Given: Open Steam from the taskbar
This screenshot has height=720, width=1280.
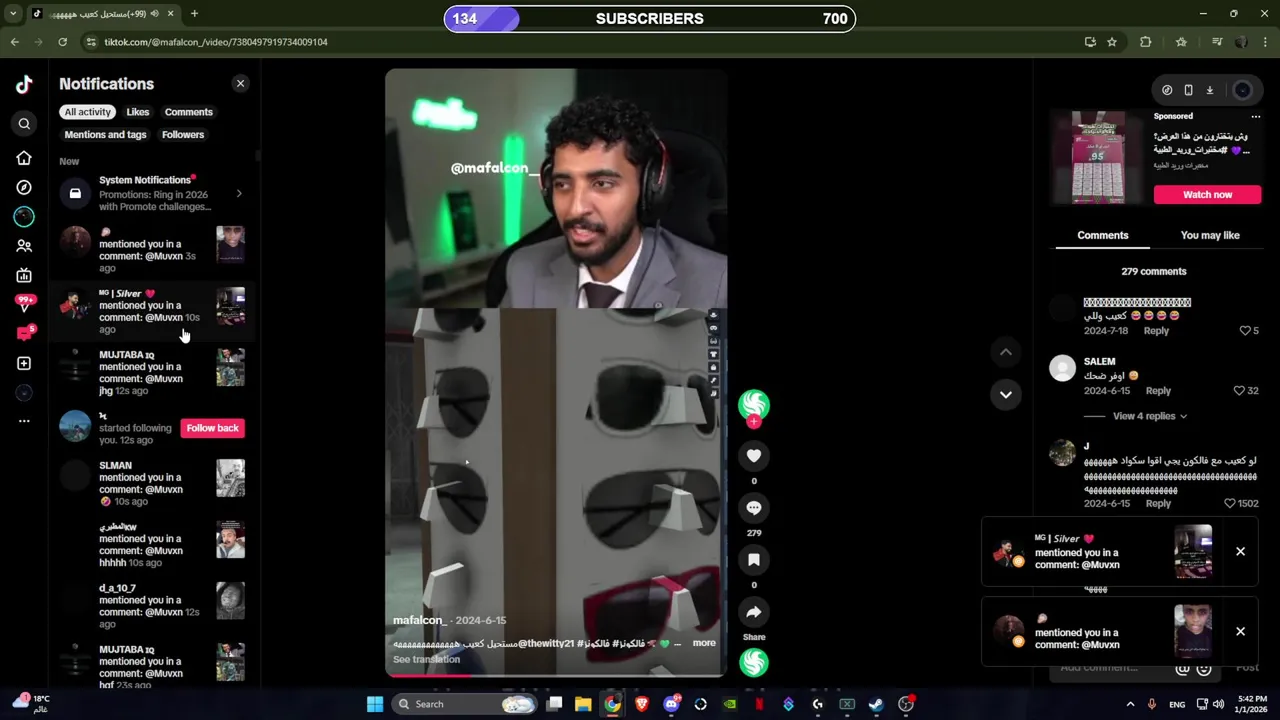Looking at the screenshot, I should tap(876, 704).
